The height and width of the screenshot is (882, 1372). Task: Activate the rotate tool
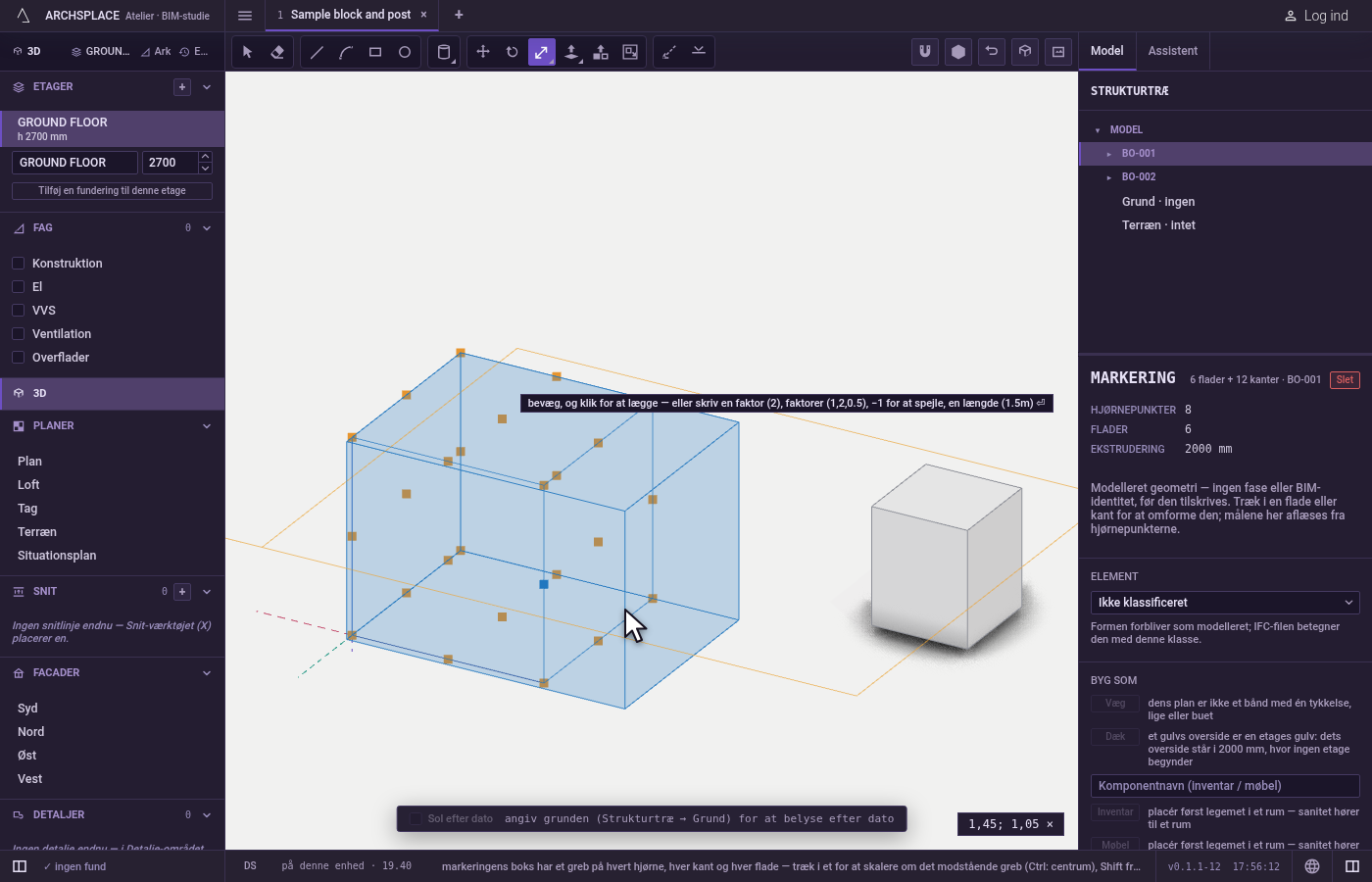click(x=513, y=52)
